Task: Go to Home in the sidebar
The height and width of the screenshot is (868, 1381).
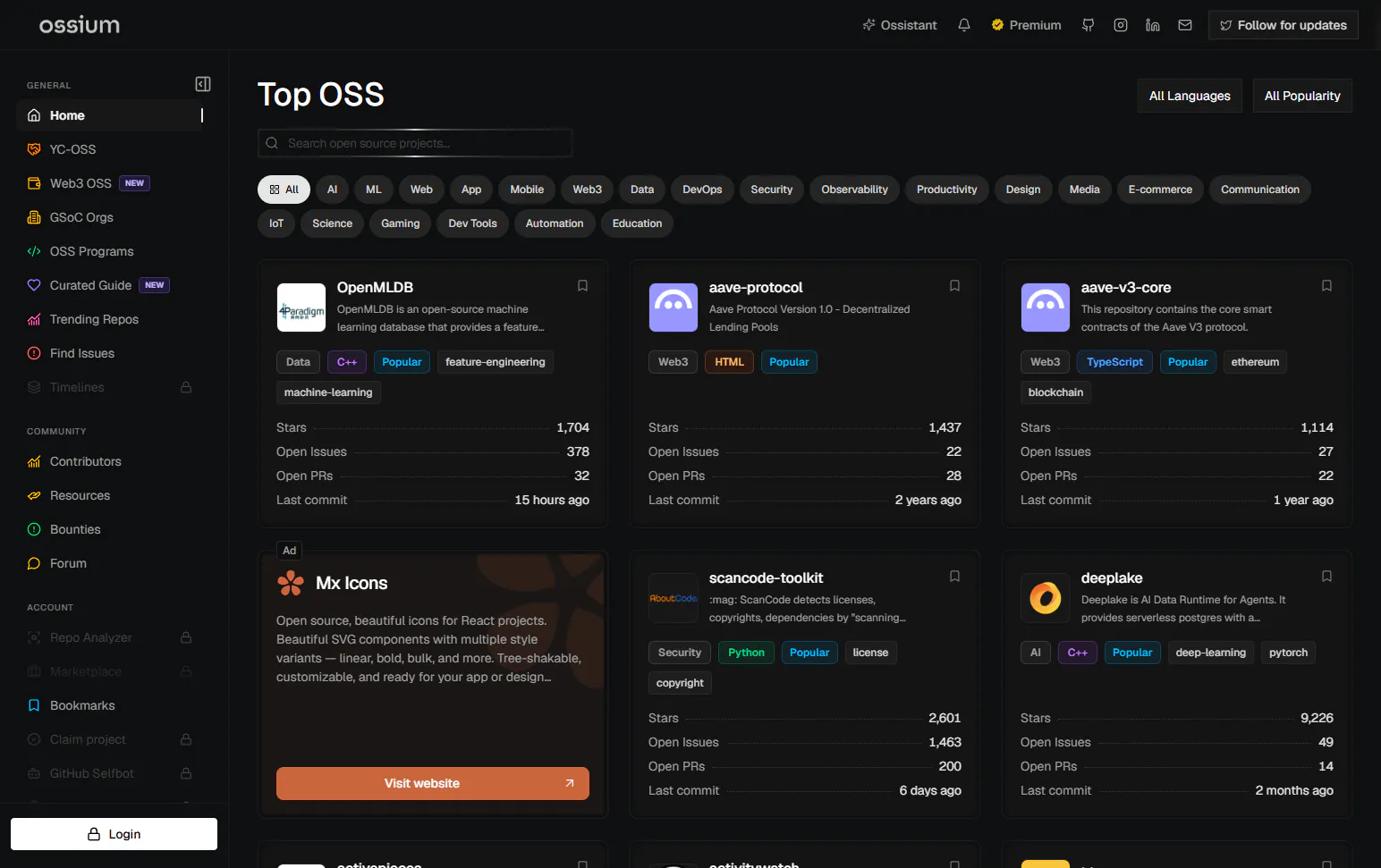Action: click(x=109, y=115)
